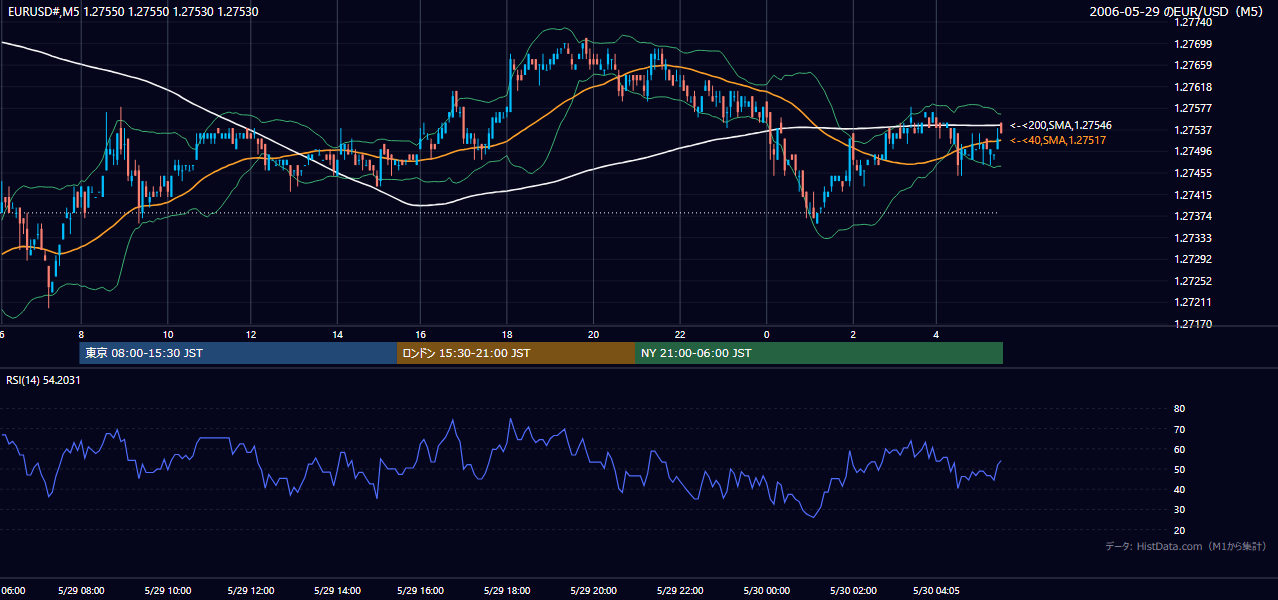
Task: Click RSI axis level 40
Action: pyautogui.click(x=1179, y=489)
